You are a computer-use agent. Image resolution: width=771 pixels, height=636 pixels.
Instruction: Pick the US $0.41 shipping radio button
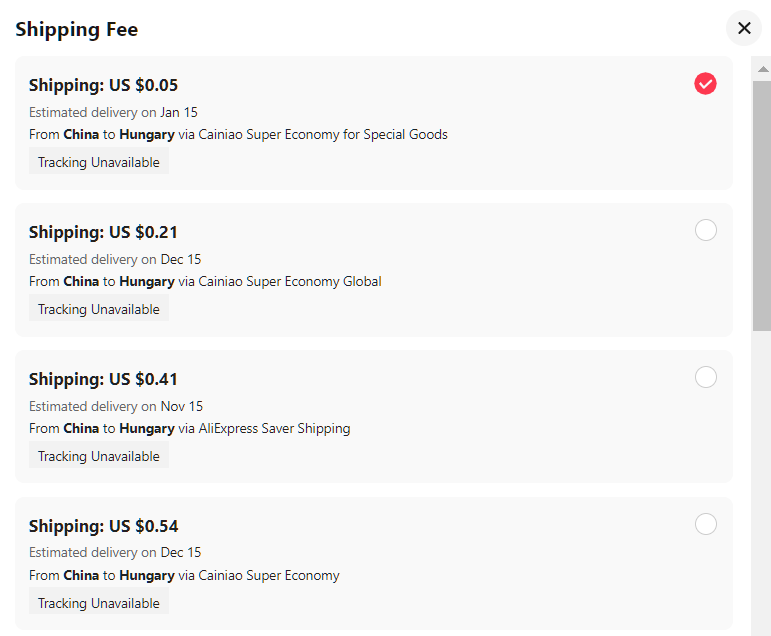click(705, 377)
